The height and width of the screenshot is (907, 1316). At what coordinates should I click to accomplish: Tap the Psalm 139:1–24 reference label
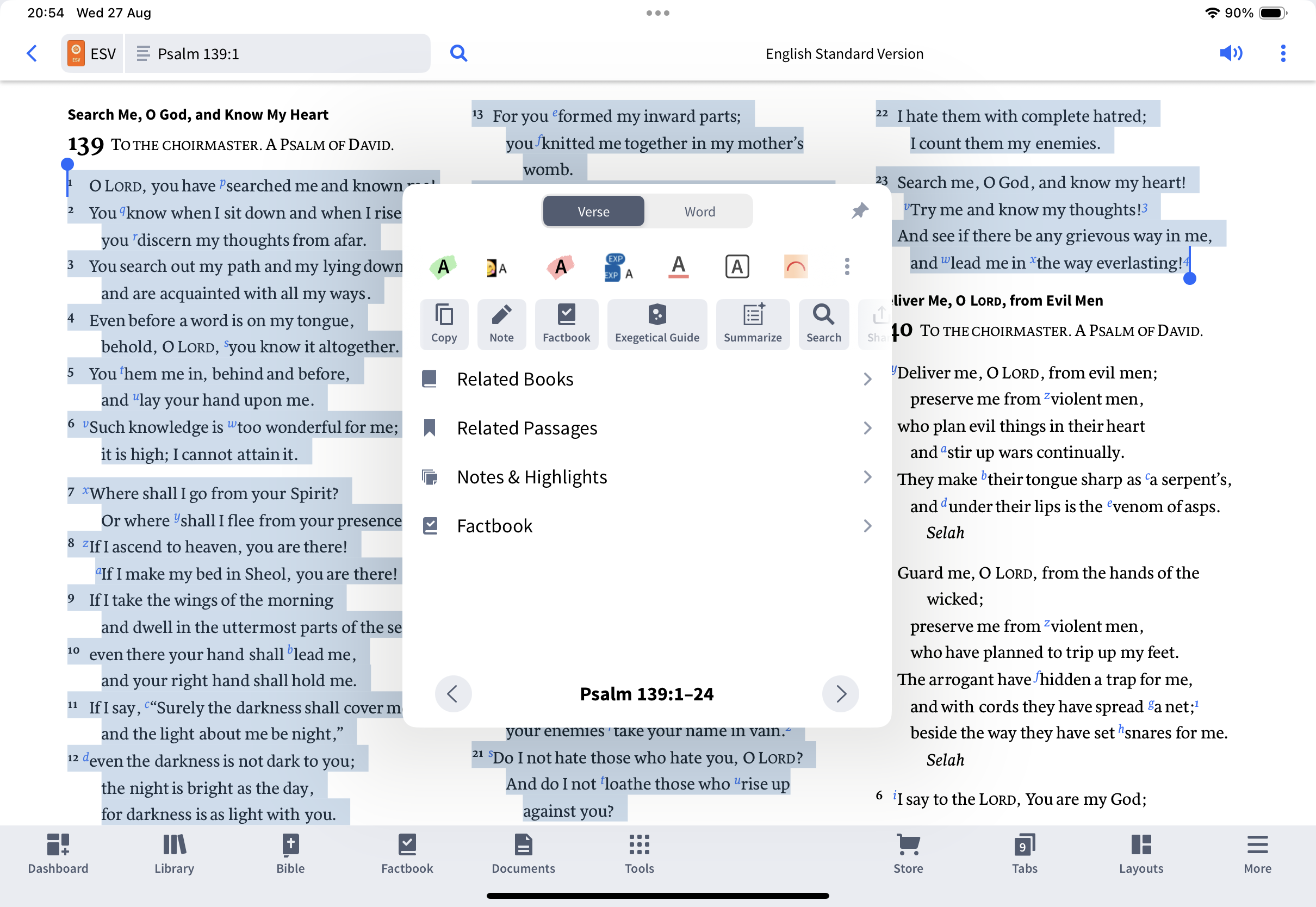647,694
